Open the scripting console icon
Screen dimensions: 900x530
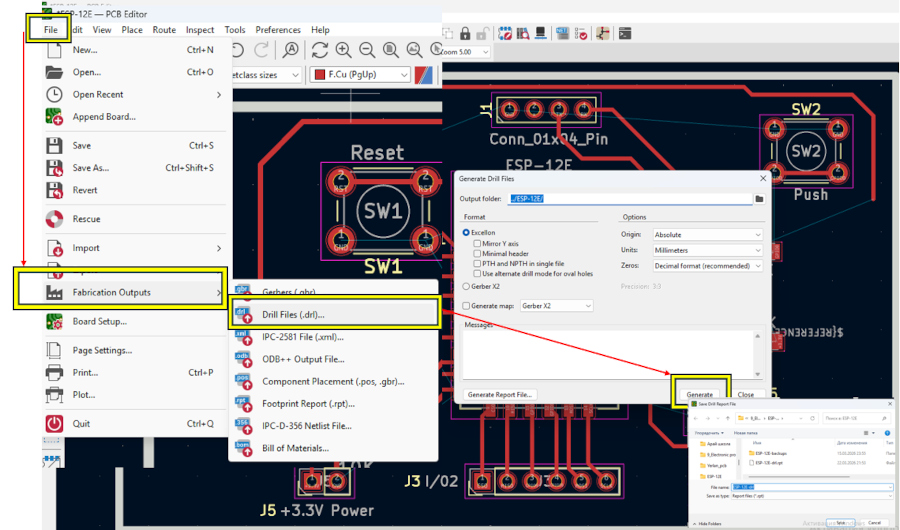point(624,33)
